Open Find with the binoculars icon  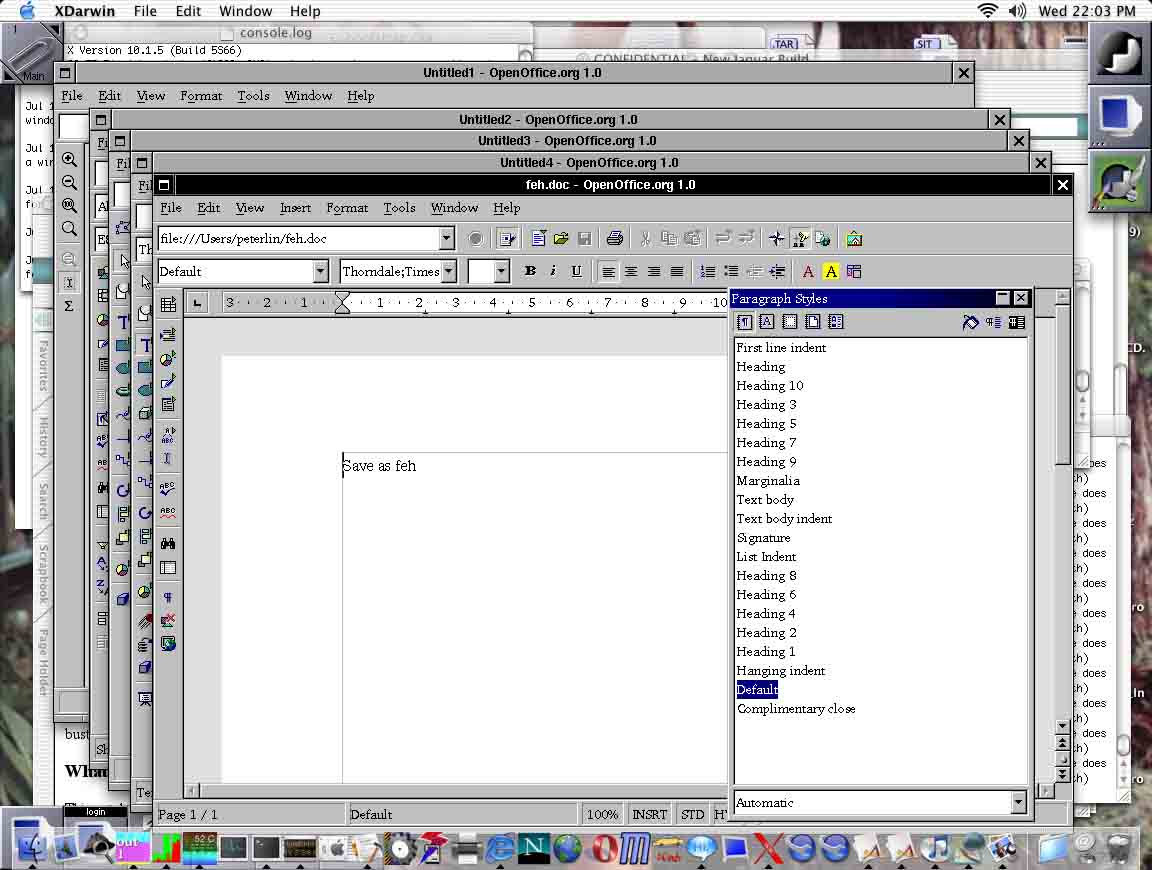[168, 544]
